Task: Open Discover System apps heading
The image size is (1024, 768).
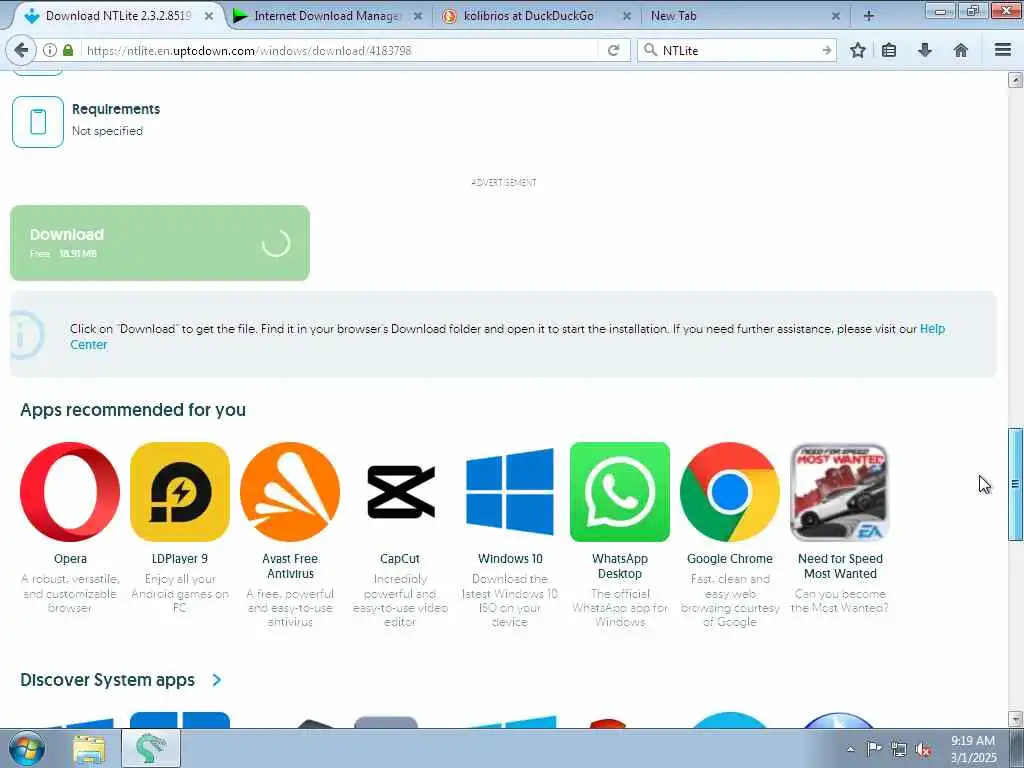Action: (107, 680)
